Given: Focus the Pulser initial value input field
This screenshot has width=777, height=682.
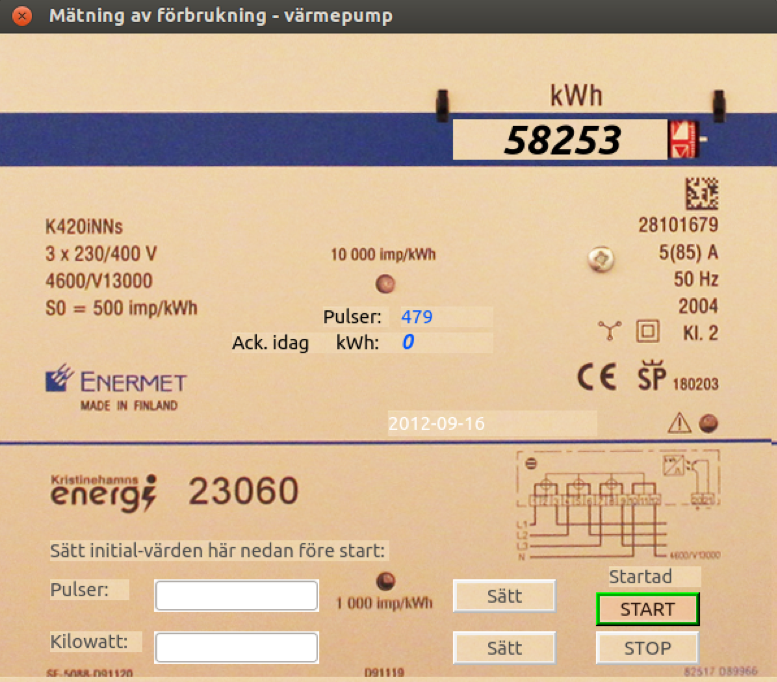Looking at the screenshot, I should [x=236, y=596].
